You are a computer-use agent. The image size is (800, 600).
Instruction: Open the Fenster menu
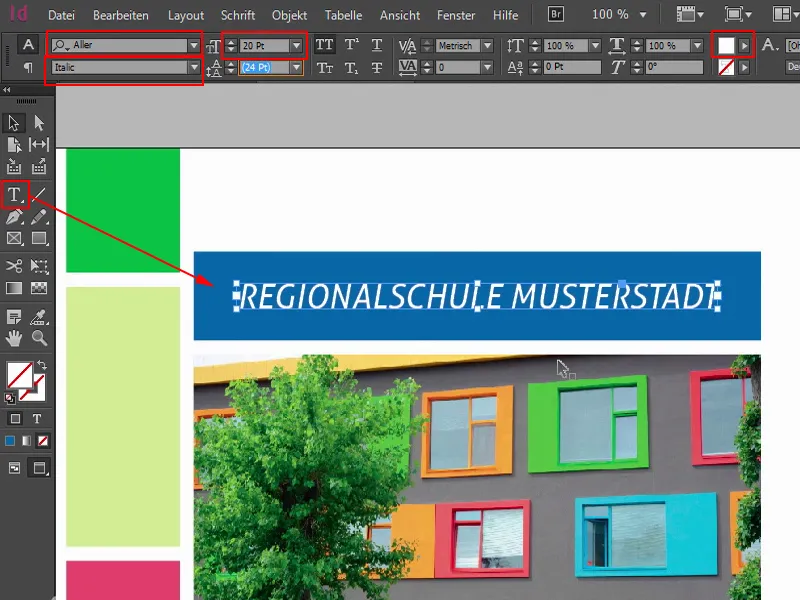[456, 15]
